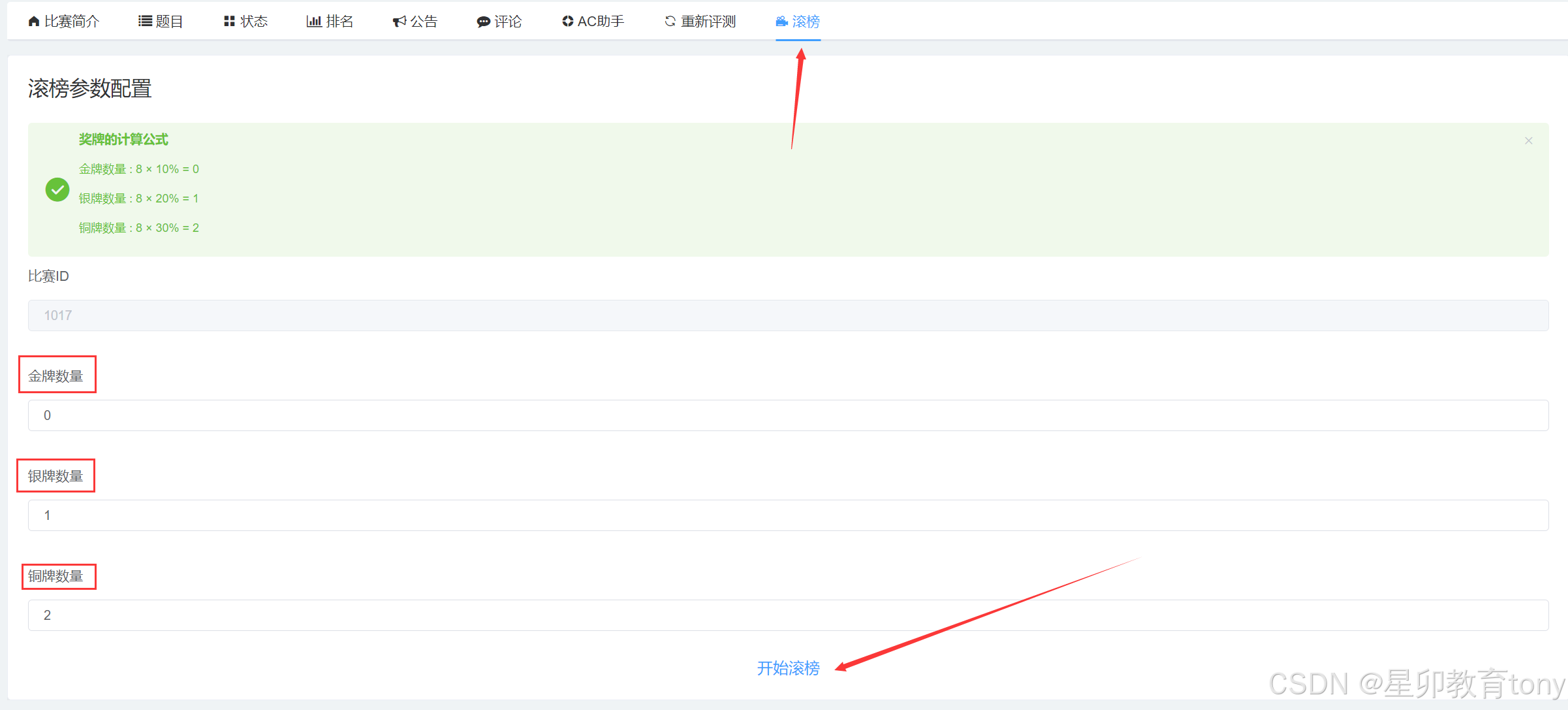
Task: Go to the 比赛简介 tab
Action: pyautogui.click(x=72, y=22)
